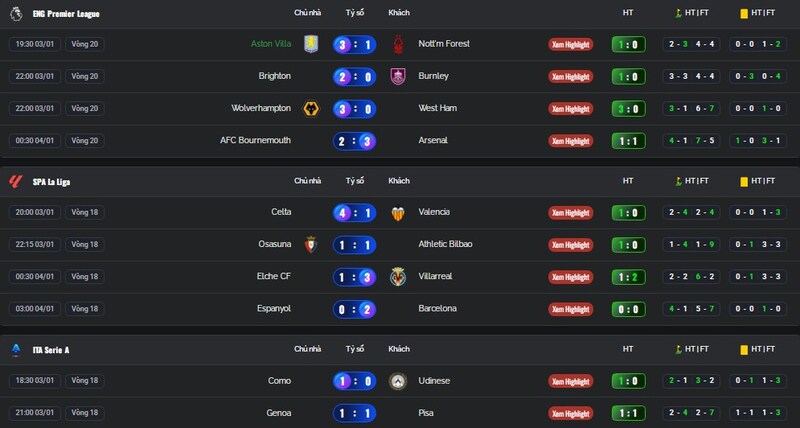
Task: Click the Premier League logo icon
Action: 15,13
